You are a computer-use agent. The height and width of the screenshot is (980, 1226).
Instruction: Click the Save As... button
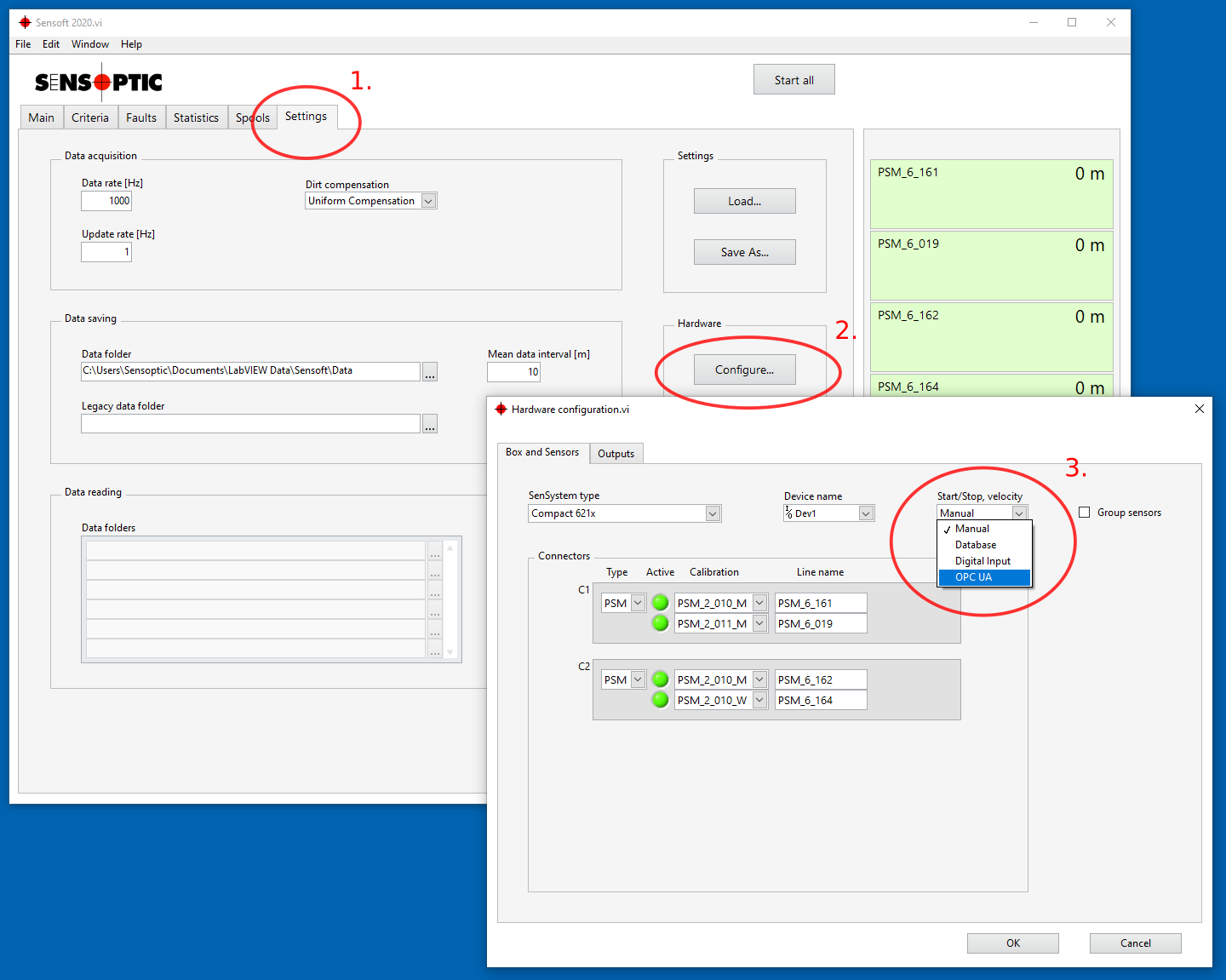tap(745, 252)
